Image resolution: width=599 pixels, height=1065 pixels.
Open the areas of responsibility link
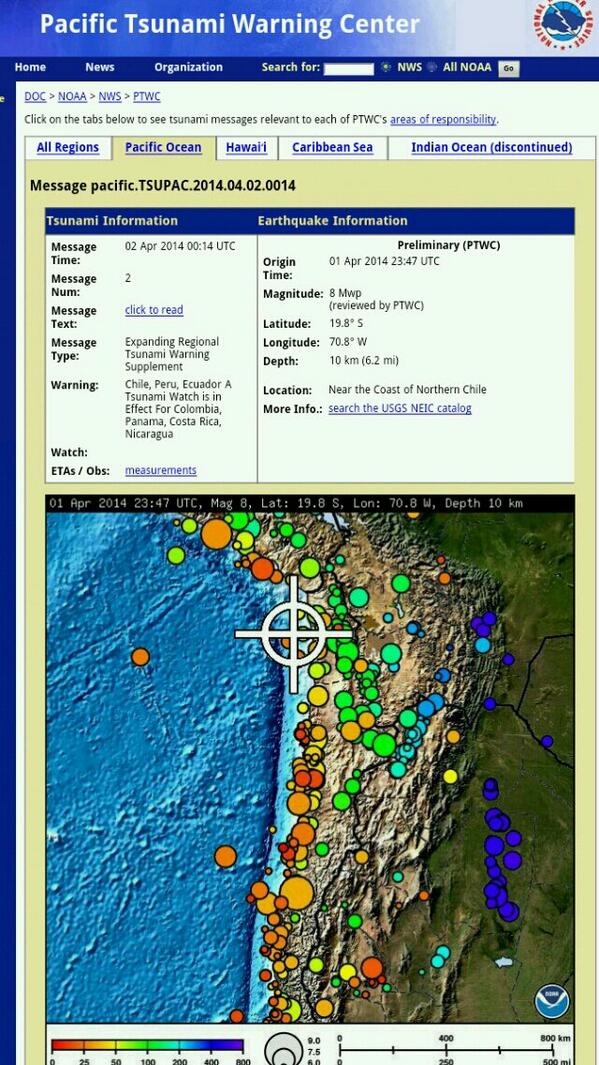pyautogui.click(x=443, y=120)
